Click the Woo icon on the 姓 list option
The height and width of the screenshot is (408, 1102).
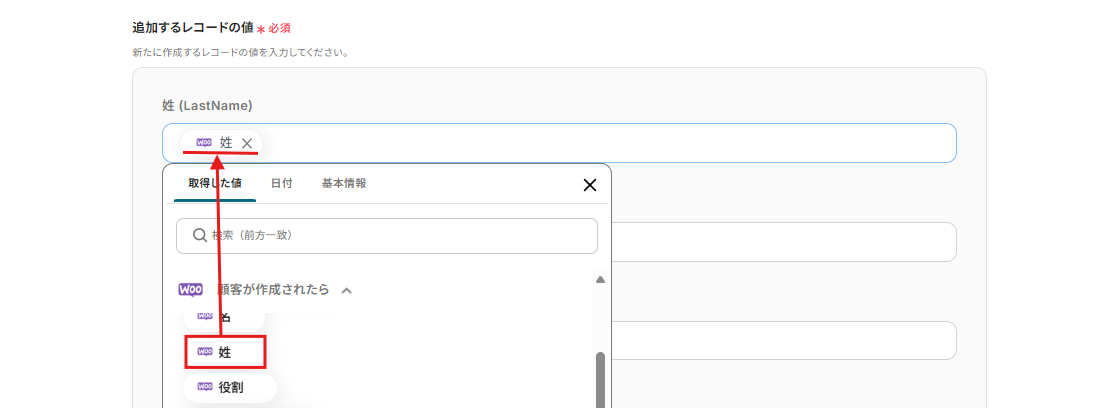(x=205, y=352)
